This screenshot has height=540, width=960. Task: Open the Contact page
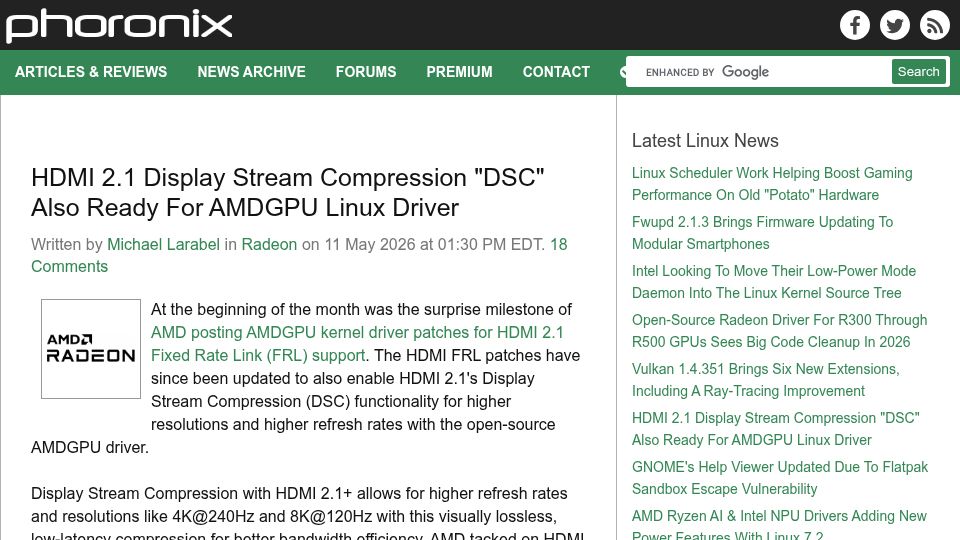[x=556, y=72]
